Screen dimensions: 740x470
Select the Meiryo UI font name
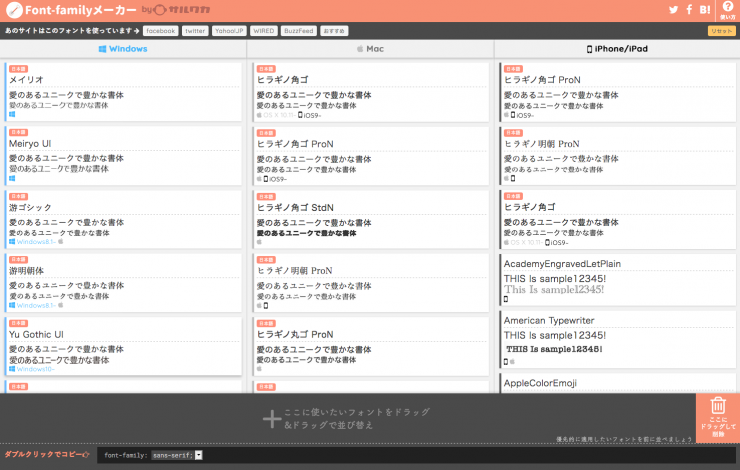pyautogui.click(x=30, y=143)
